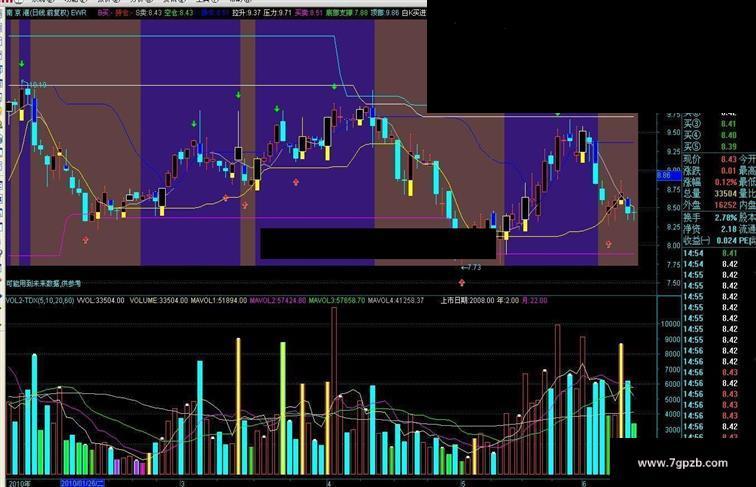Click the 总量 33504 quote row
The image size is (756, 487).
[x=710, y=193]
